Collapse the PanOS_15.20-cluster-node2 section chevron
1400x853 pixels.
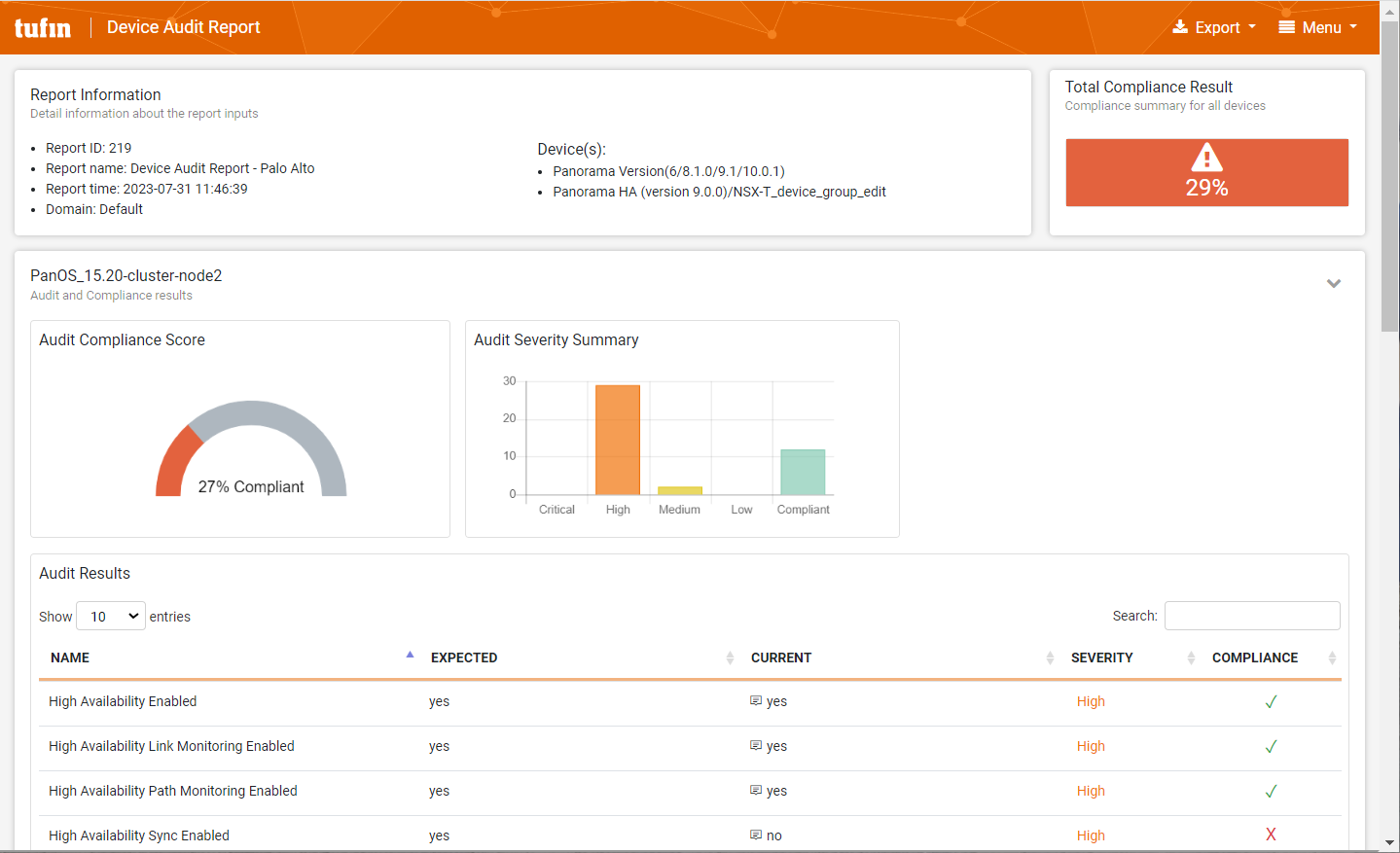[x=1334, y=284]
